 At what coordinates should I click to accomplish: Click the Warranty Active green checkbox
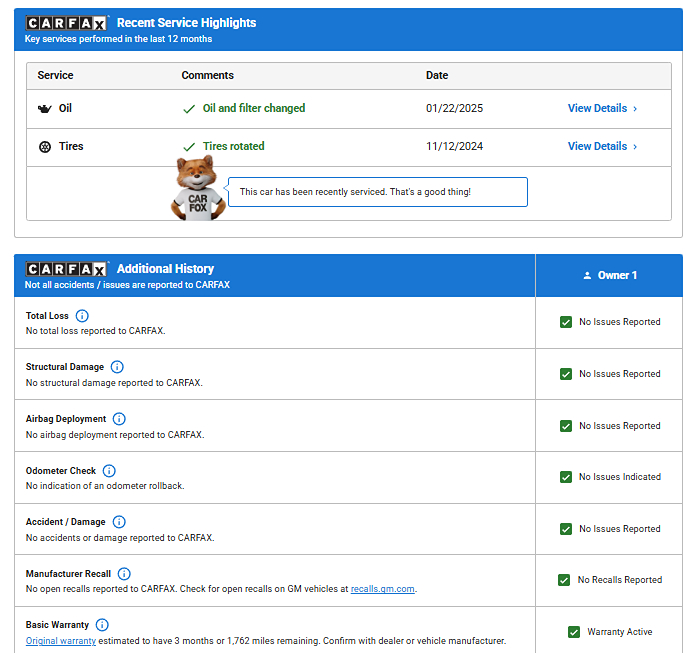(x=574, y=632)
